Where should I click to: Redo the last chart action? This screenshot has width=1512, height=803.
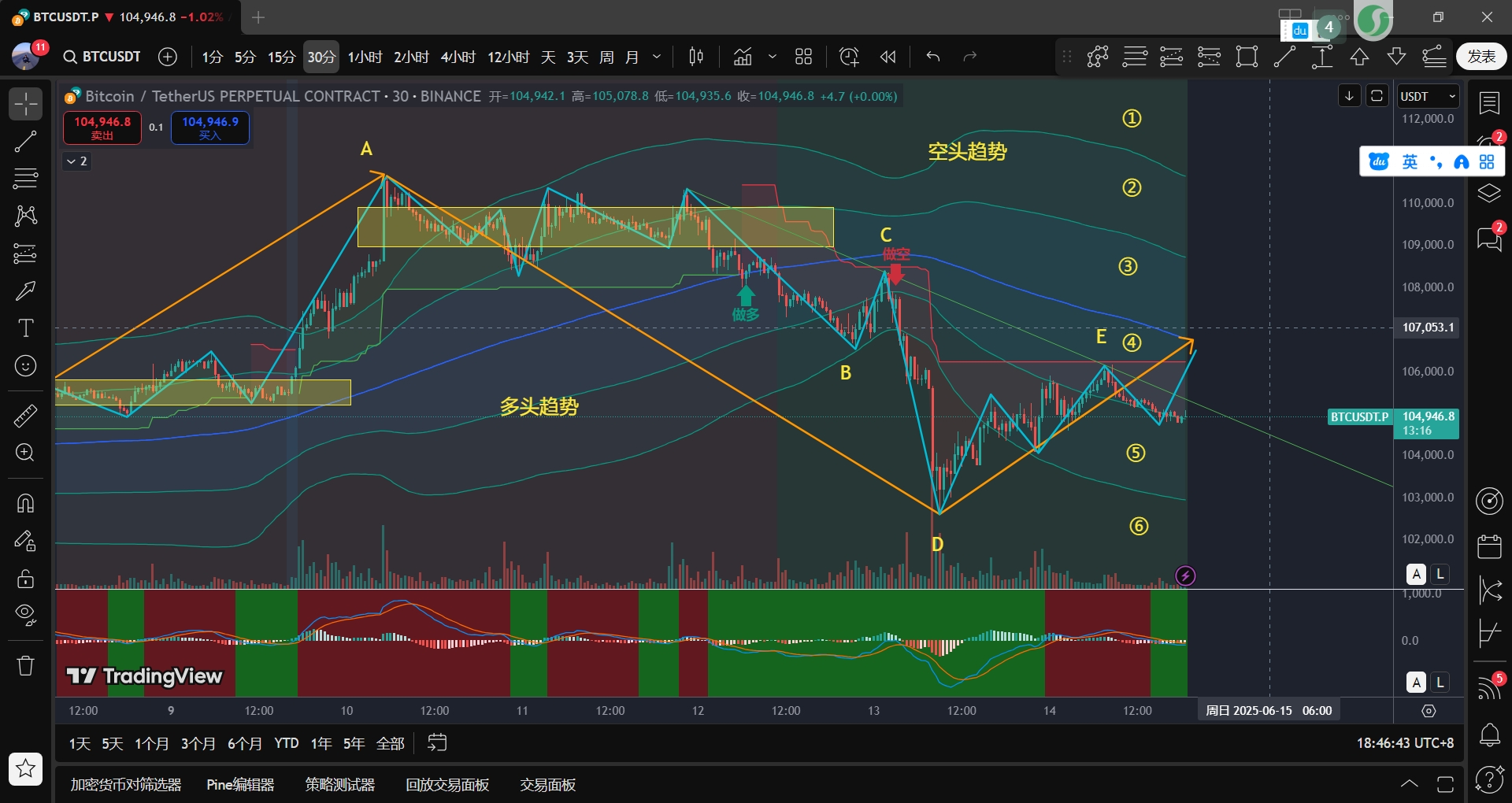970,57
